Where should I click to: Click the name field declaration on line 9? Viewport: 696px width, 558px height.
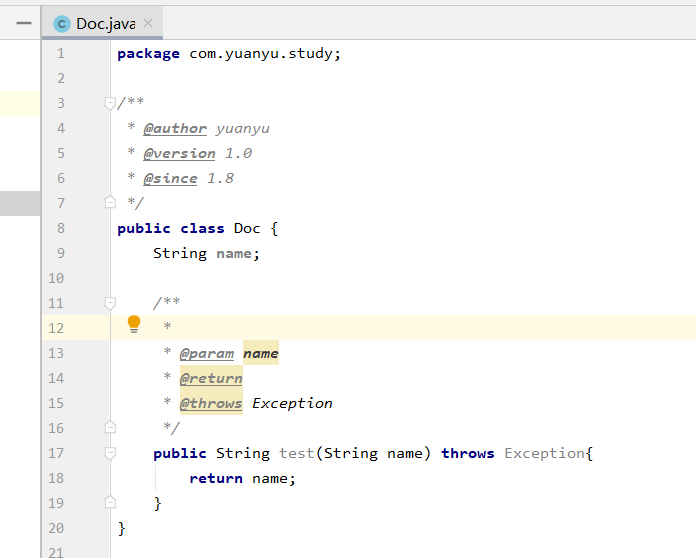233,253
